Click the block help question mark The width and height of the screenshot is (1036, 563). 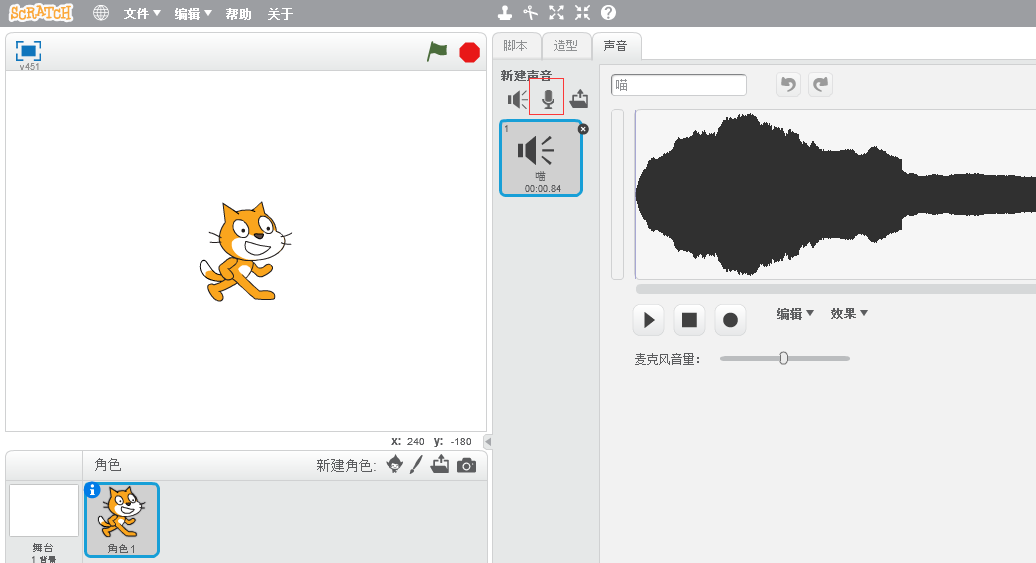609,13
